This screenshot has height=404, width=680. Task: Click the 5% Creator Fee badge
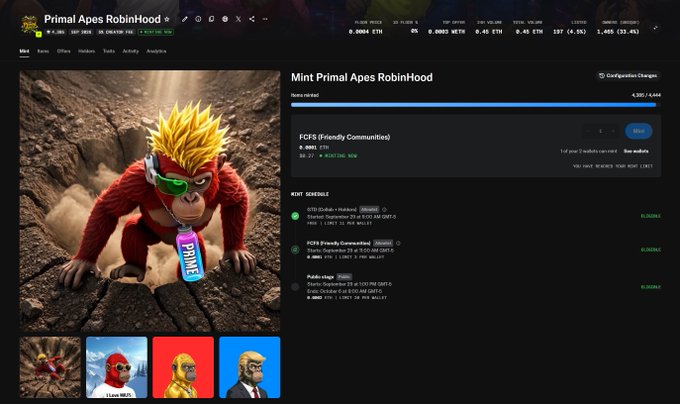tap(115, 32)
